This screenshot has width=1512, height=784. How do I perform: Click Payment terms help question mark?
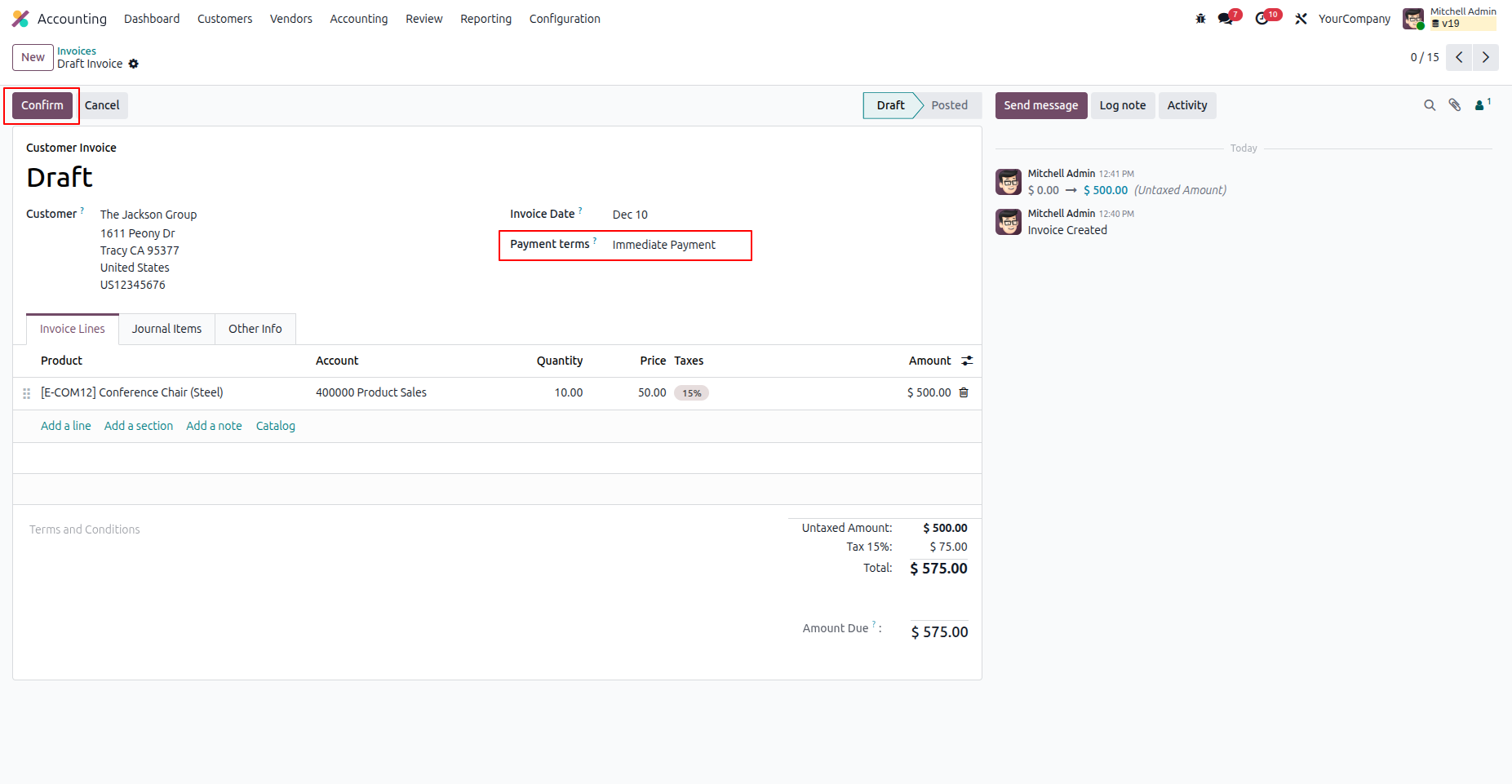coord(595,241)
